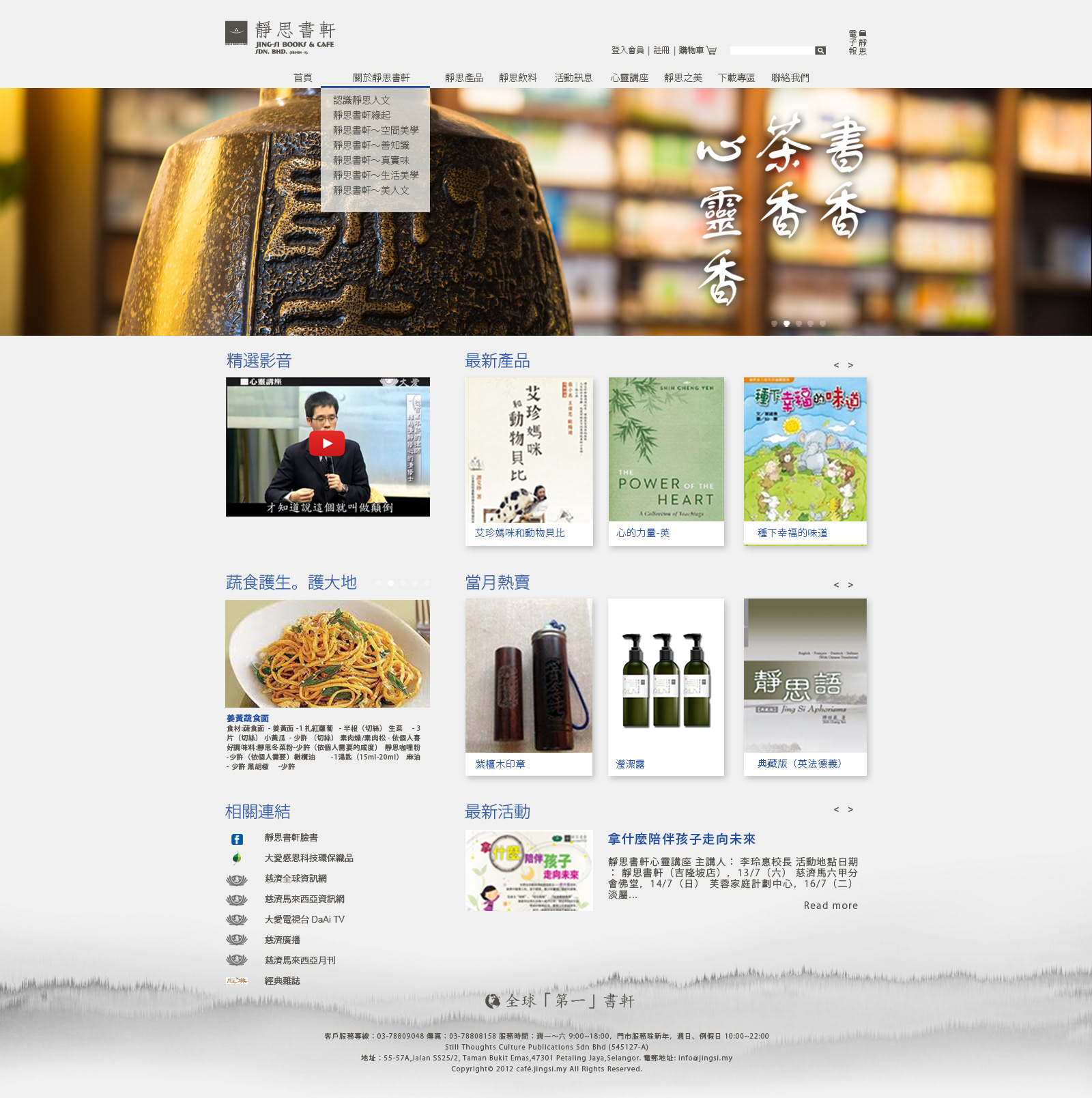Open the Facebook icon for 靜思書軒臉書
Screen dimensions: 1092x1098
point(237,839)
